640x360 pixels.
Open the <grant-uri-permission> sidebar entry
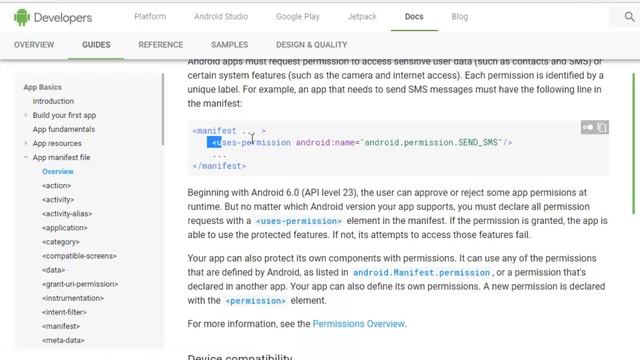click(x=80, y=284)
